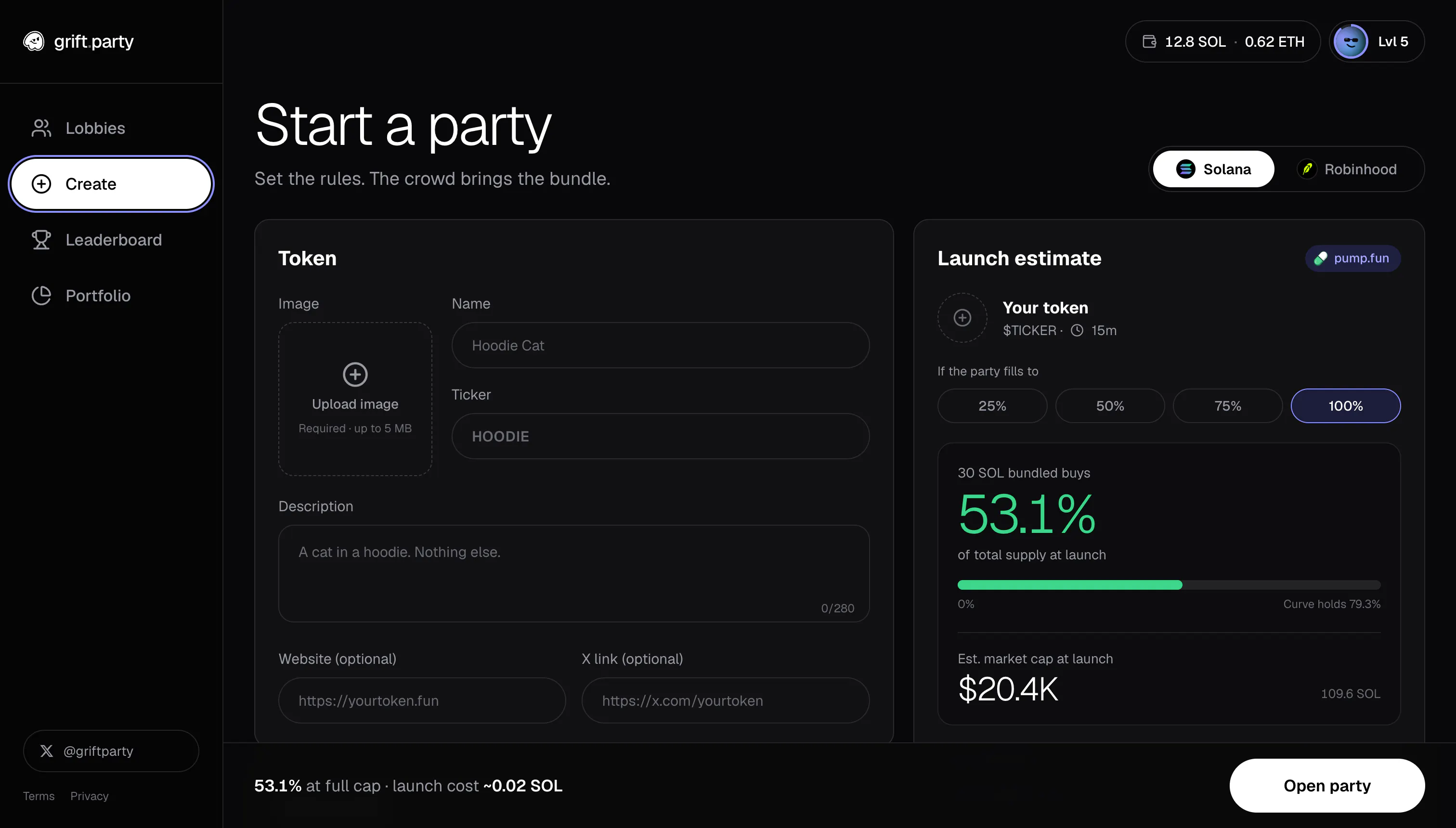
Task: Click the Launch estimate heading
Action: coord(1019,258)
